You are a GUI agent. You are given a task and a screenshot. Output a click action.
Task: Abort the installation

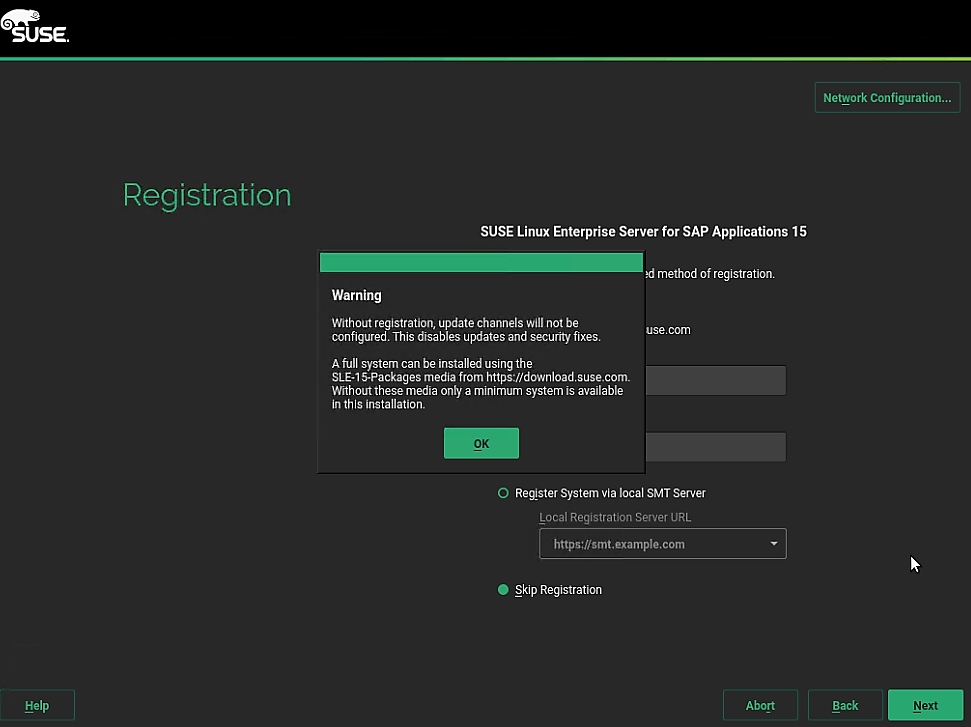click(x=760, y=705)
